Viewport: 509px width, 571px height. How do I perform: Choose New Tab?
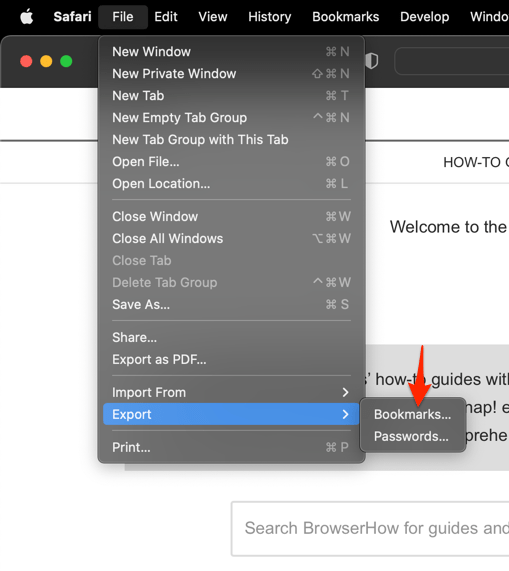click(231, 95)
